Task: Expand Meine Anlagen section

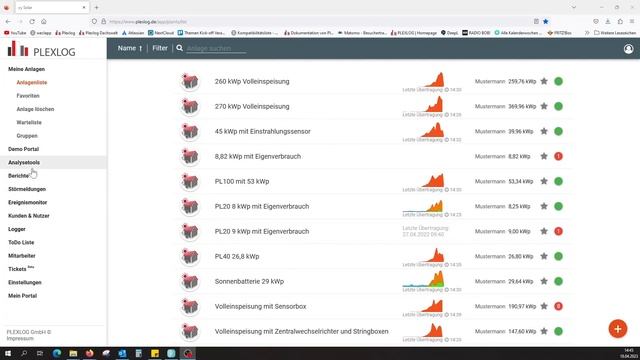Action: [x=27, y=69]
